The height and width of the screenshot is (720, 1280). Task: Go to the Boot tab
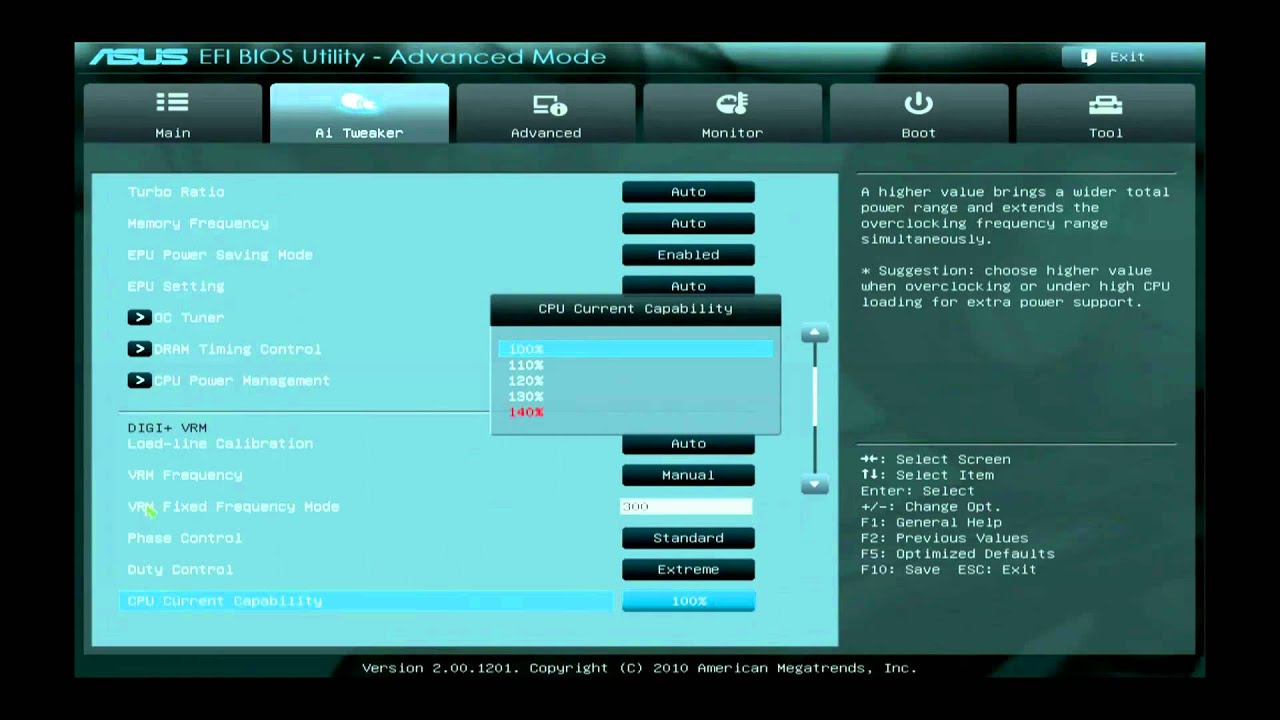pyautogui.click(x=919, y=113)
